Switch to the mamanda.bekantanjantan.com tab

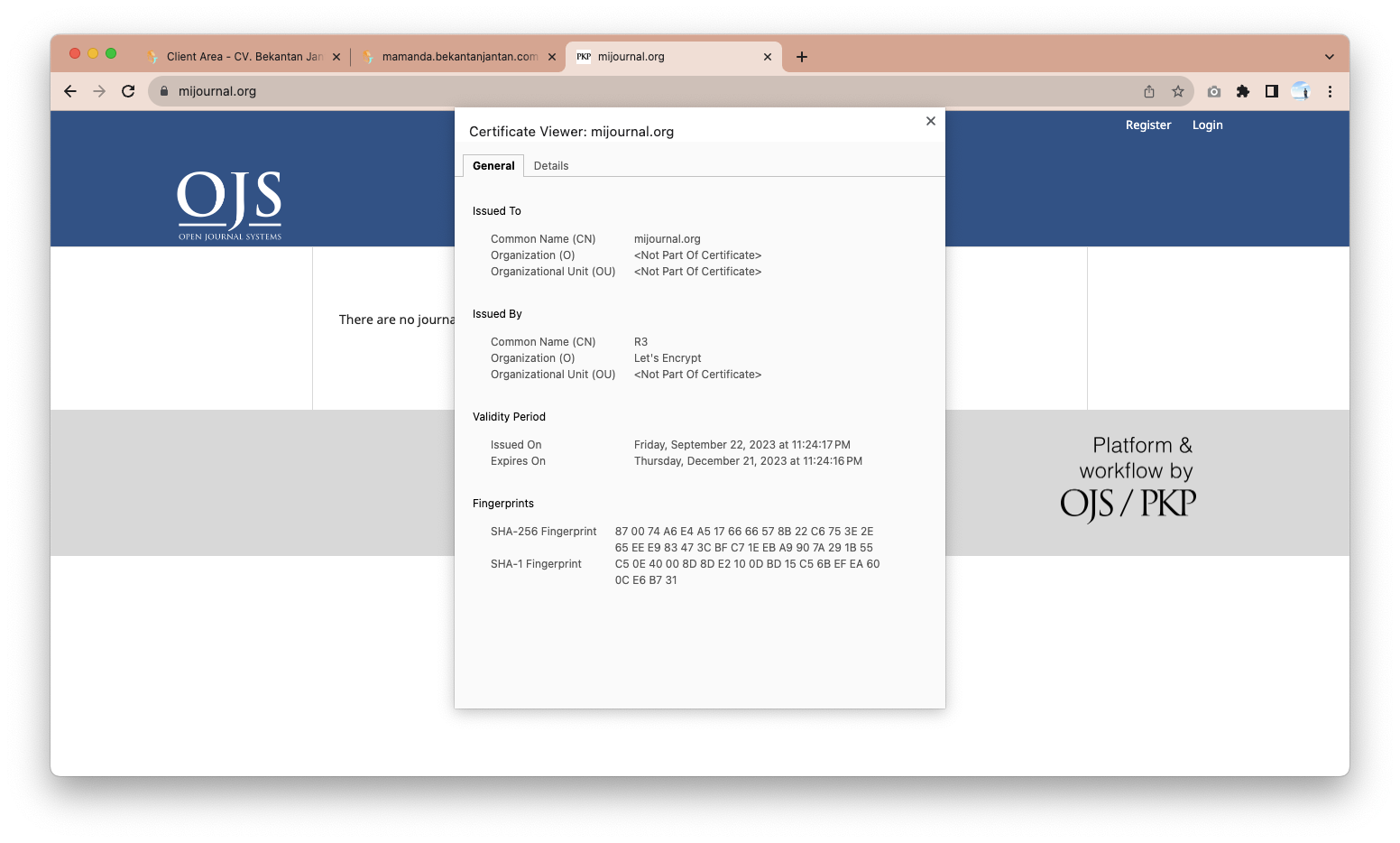pos(459,57)
